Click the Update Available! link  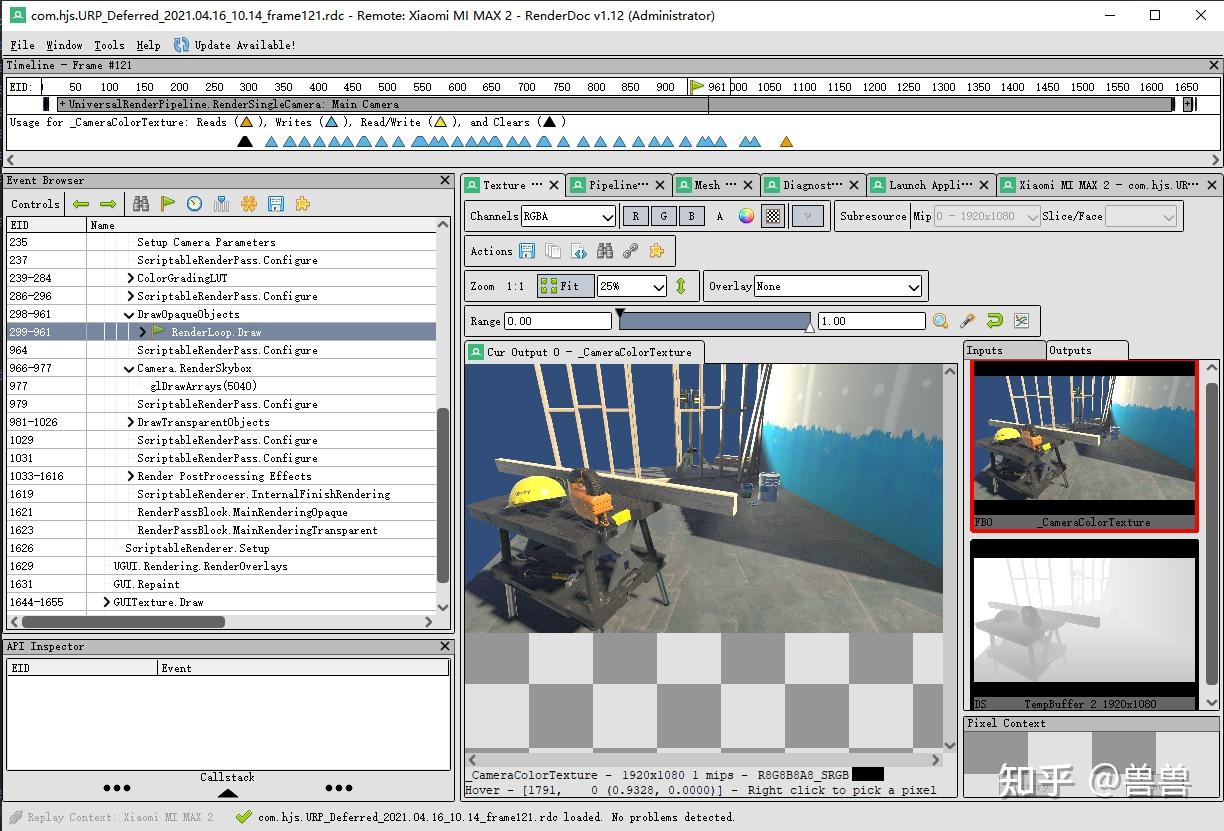click(x=244, y=45)
